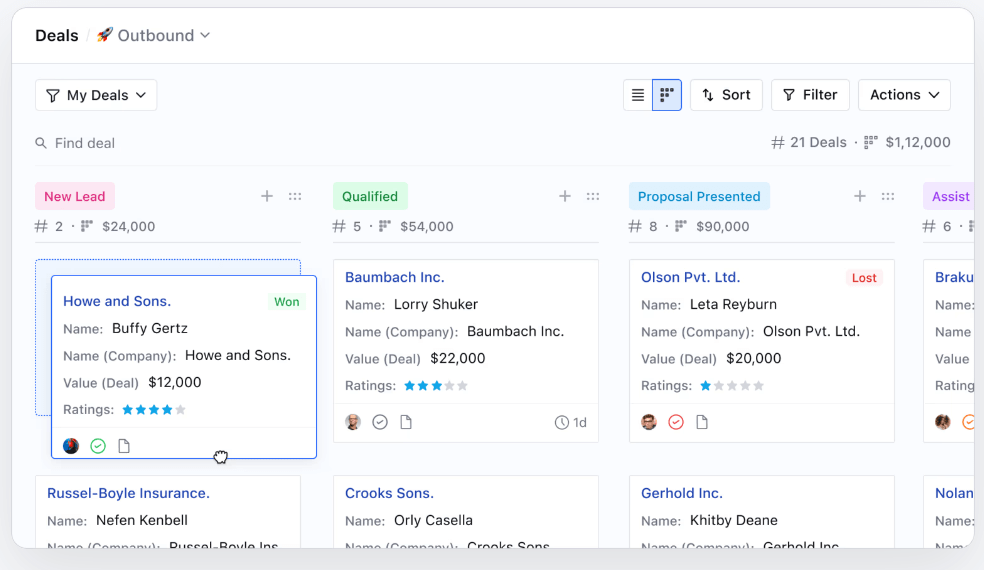Open the Filter panel

810,95
